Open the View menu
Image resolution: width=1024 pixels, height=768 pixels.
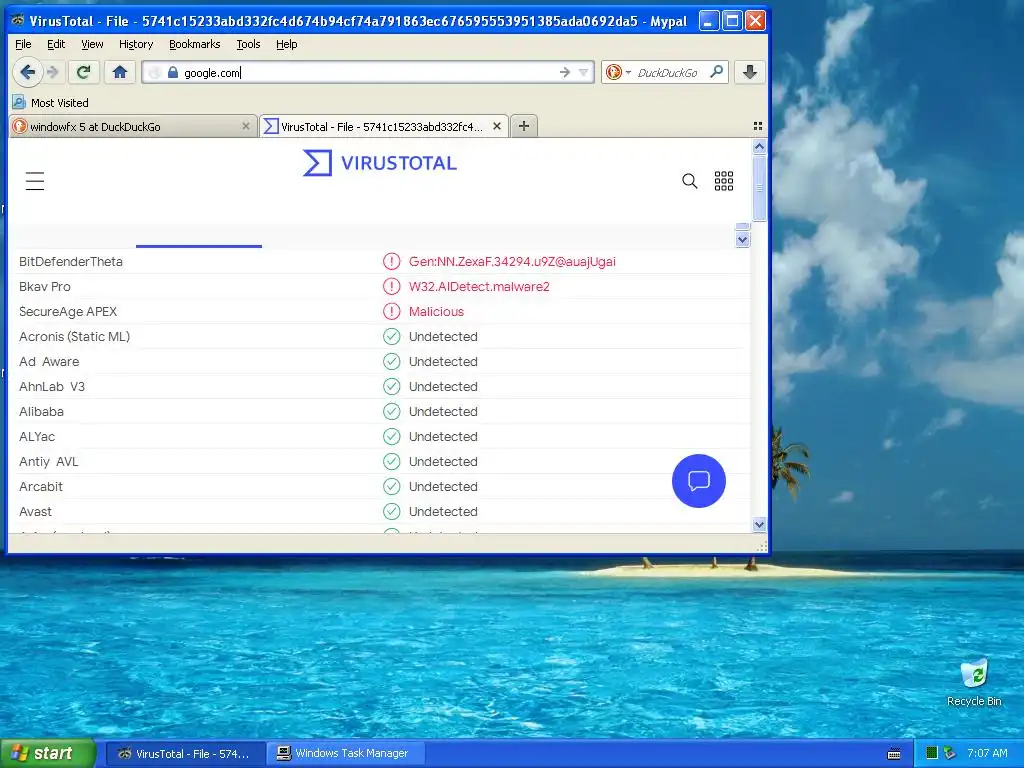[92, 44]
